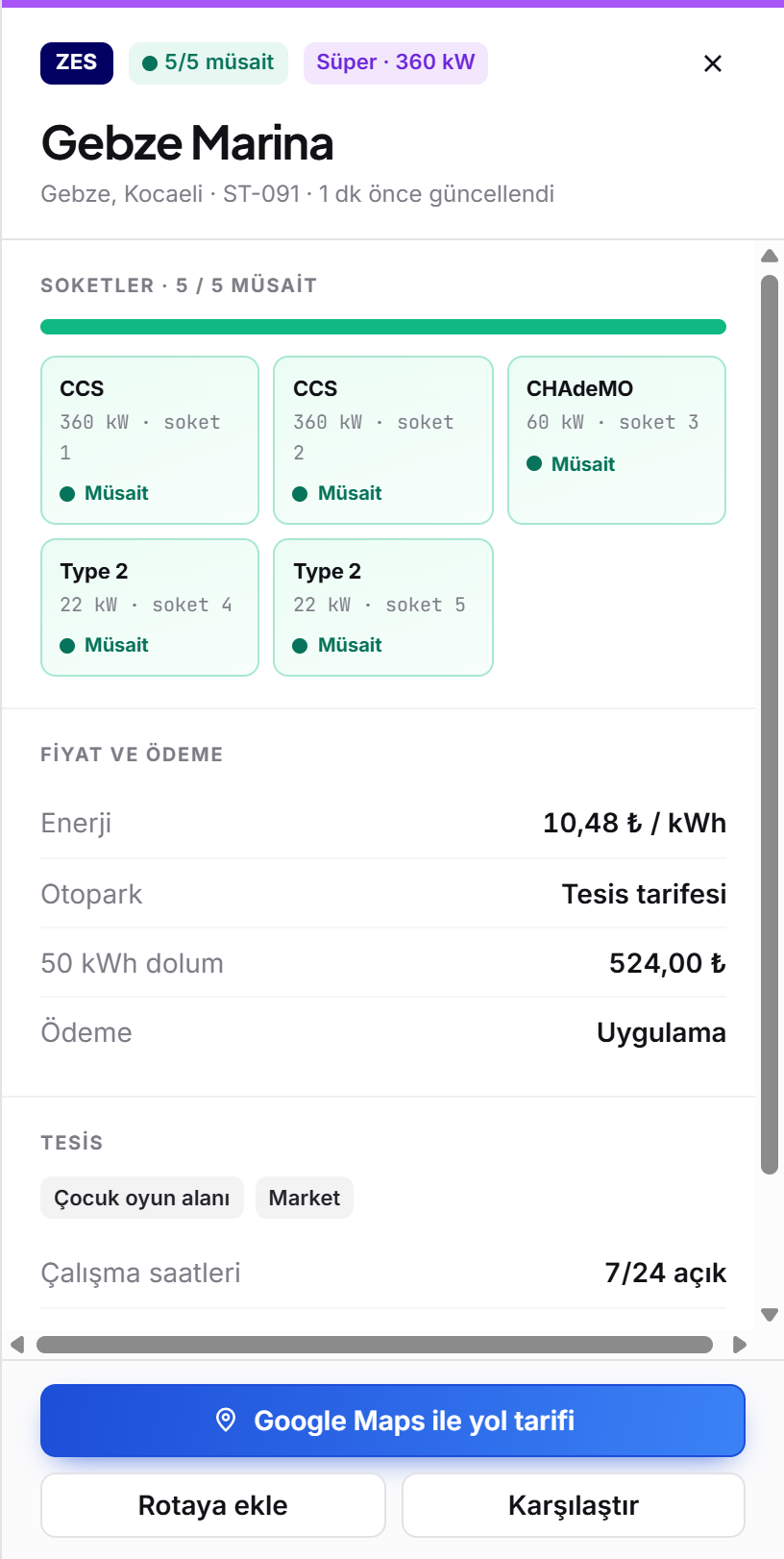Select the CHAdeMO soket 3 card
The image size is (784, 1559).
click(617, 440)
